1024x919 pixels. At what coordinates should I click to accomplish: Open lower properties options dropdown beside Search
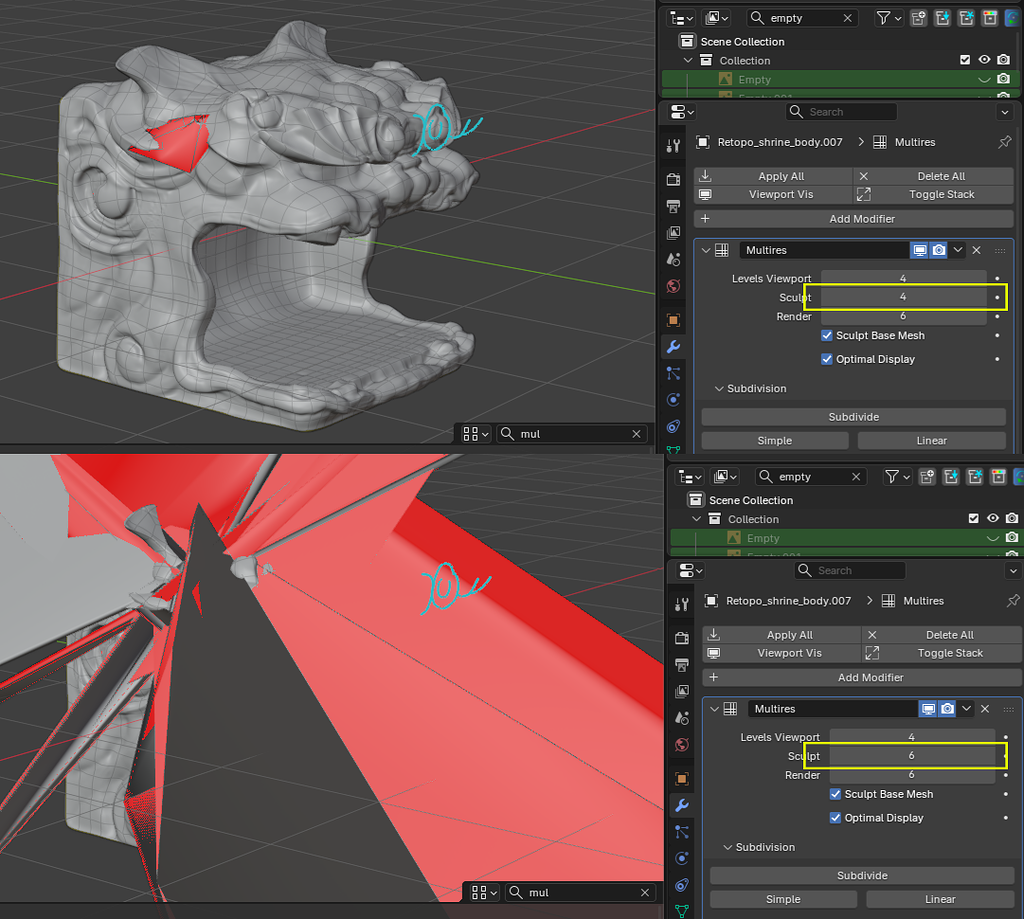[x=1013, y=571]
